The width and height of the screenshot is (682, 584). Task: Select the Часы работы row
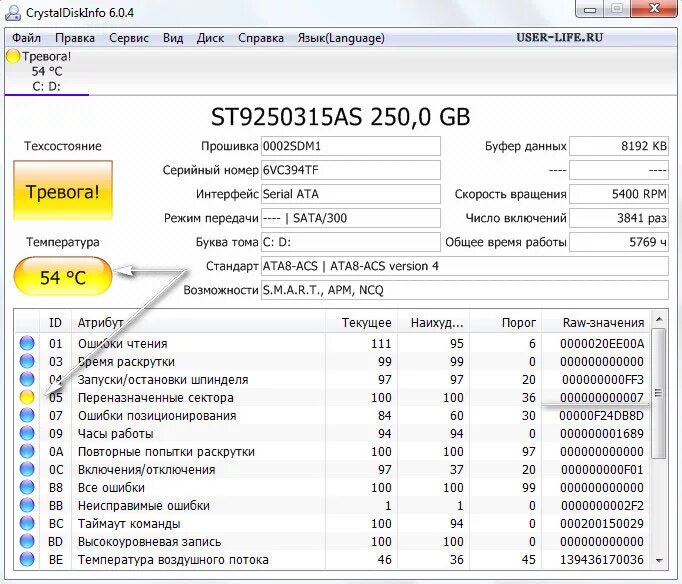click(x=333, y=434)
